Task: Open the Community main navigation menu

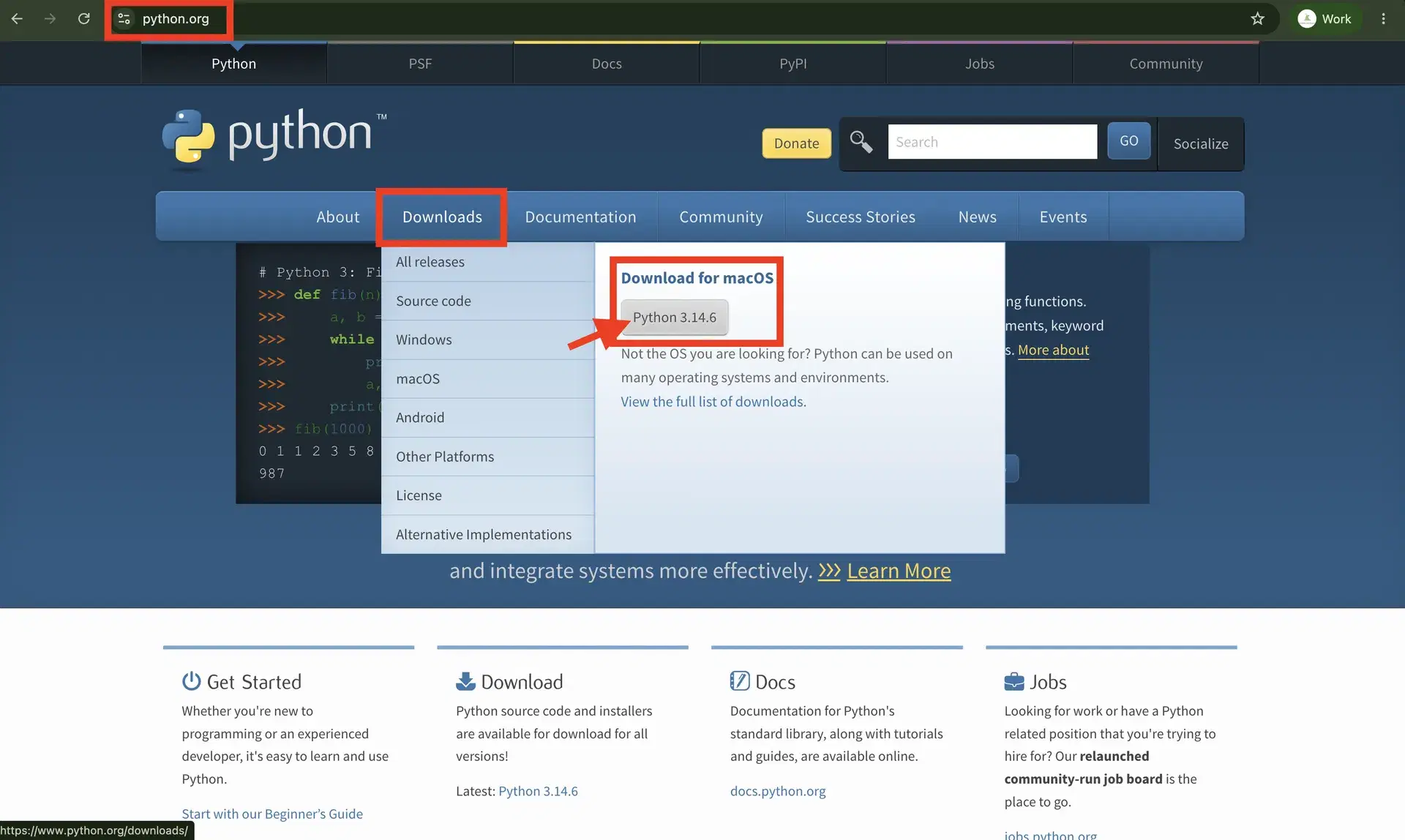Action: pyautogui.click(x=721, y=217)
